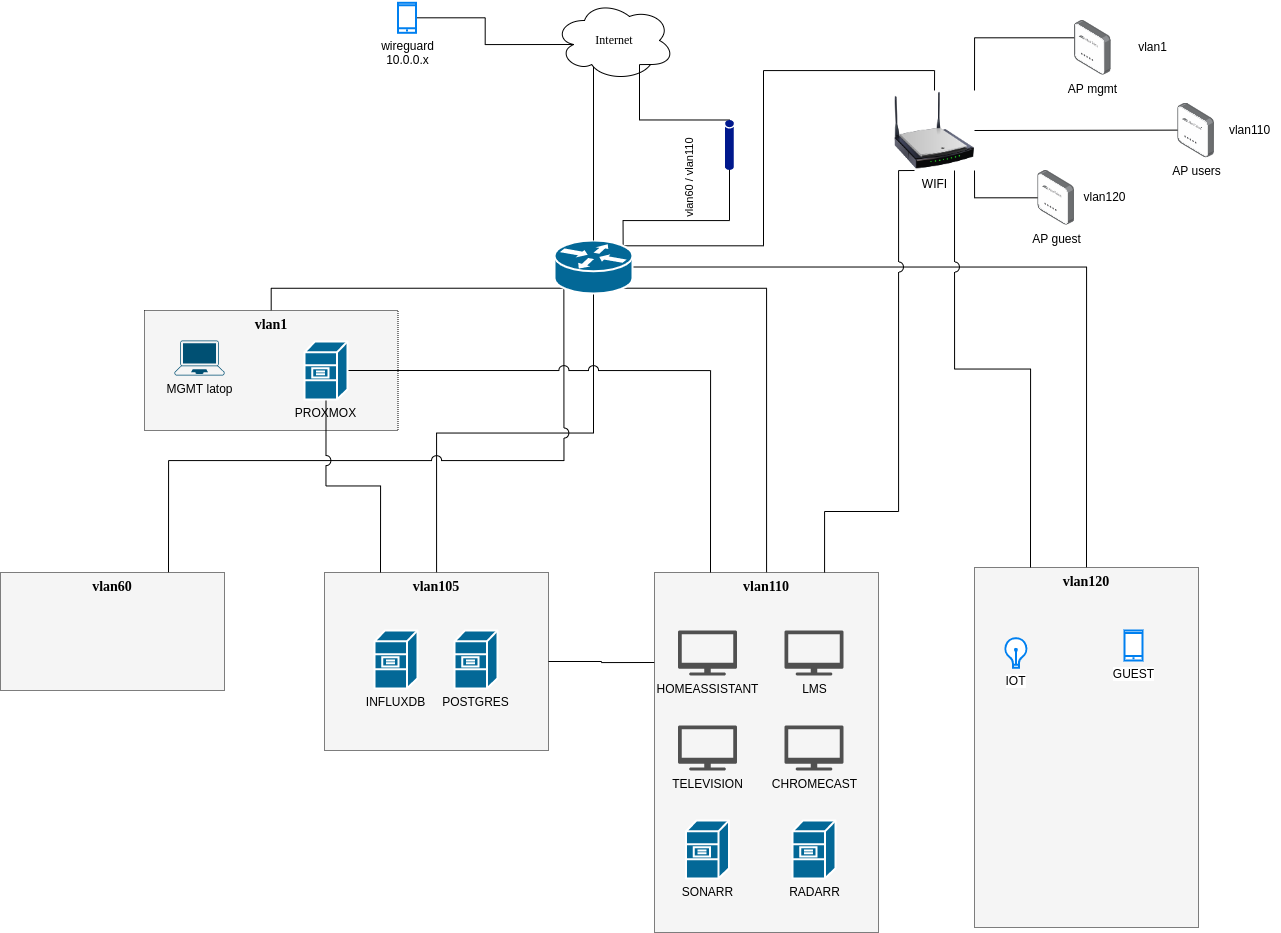
Task: Select the PROXMOX server icon
Action: point(326,370)
